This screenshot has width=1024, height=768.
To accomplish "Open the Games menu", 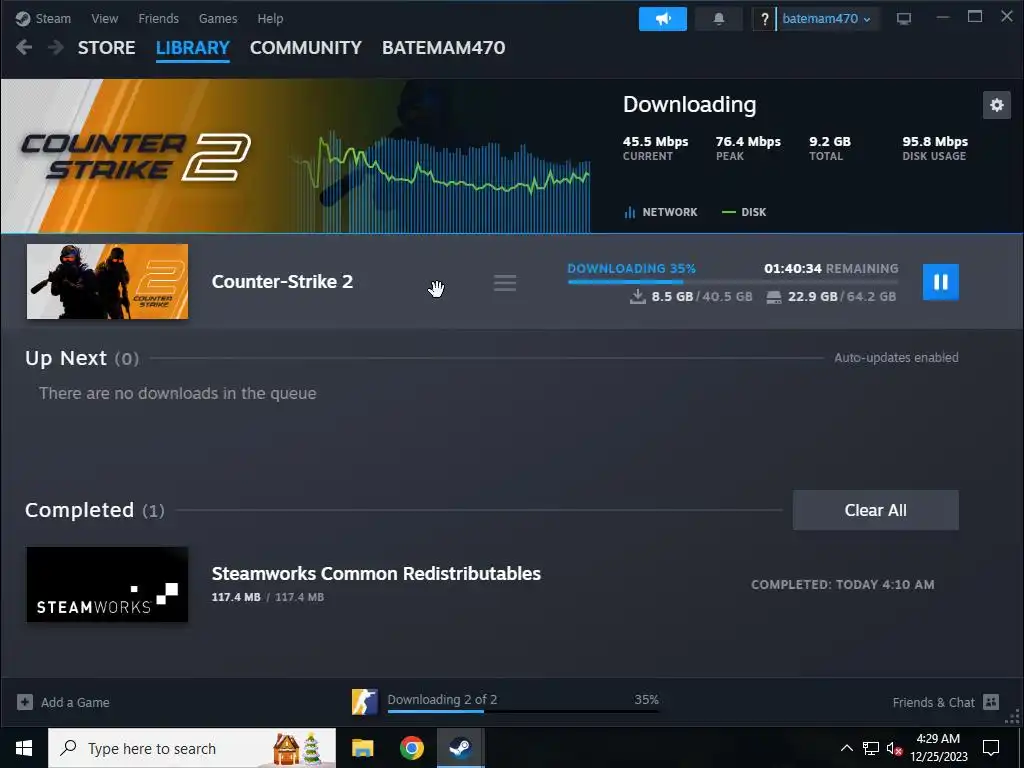I will 218,19.
